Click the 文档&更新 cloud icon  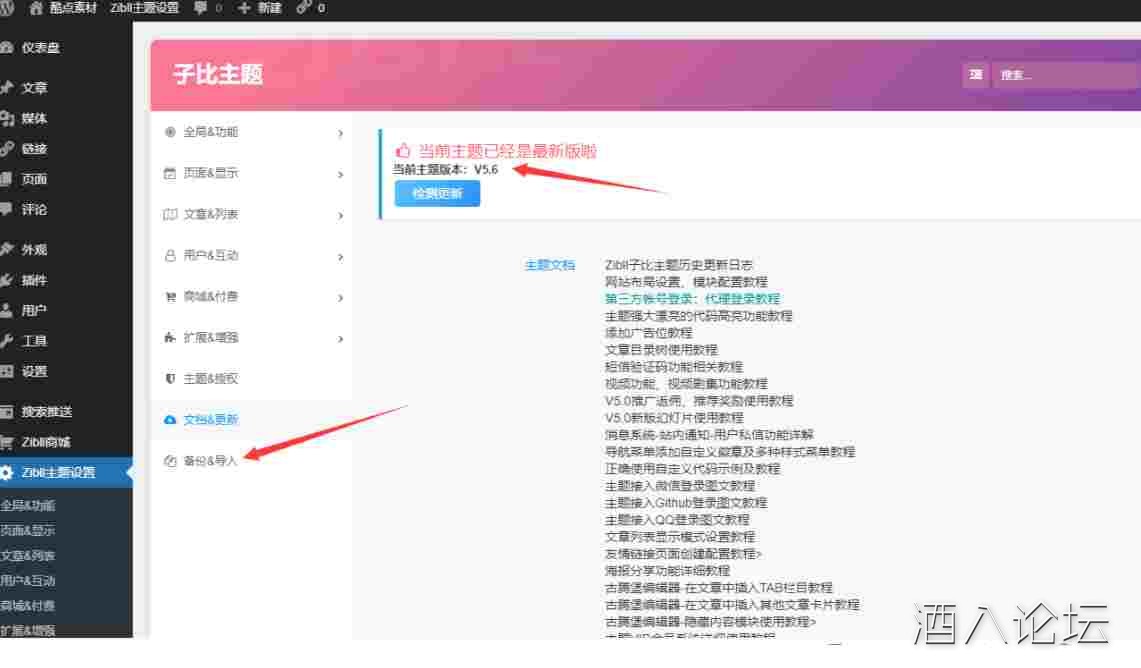(x=170, y=420)
